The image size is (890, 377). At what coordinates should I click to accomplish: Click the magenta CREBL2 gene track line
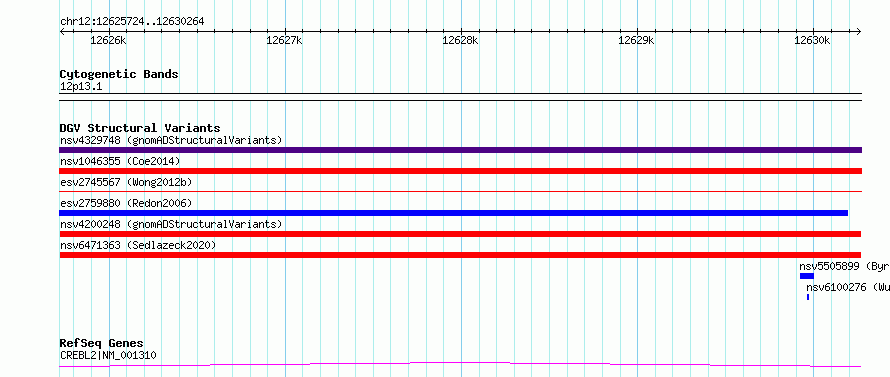(460, 364)
